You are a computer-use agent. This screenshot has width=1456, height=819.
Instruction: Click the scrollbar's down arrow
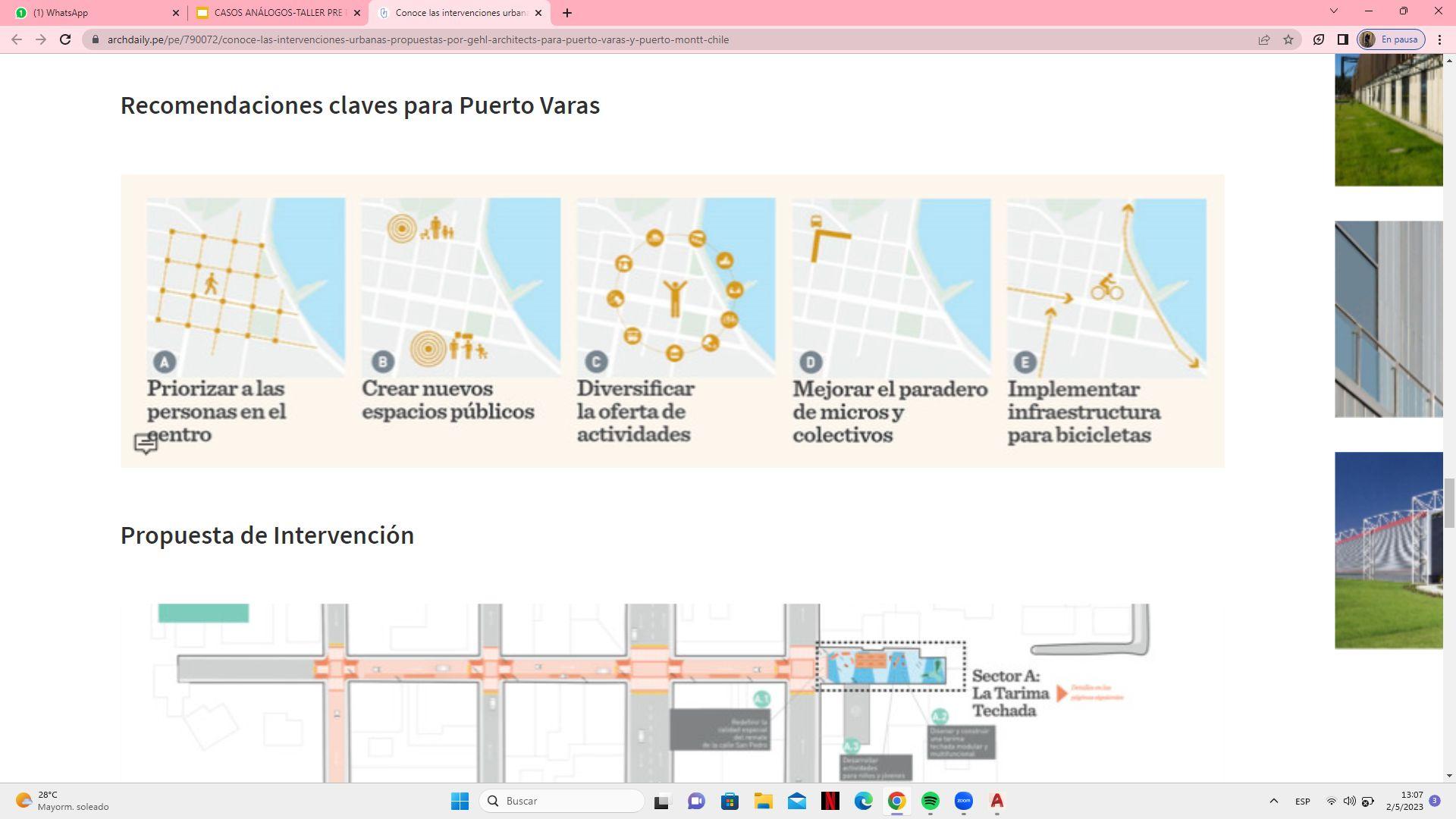click(x=1449, y=776)
